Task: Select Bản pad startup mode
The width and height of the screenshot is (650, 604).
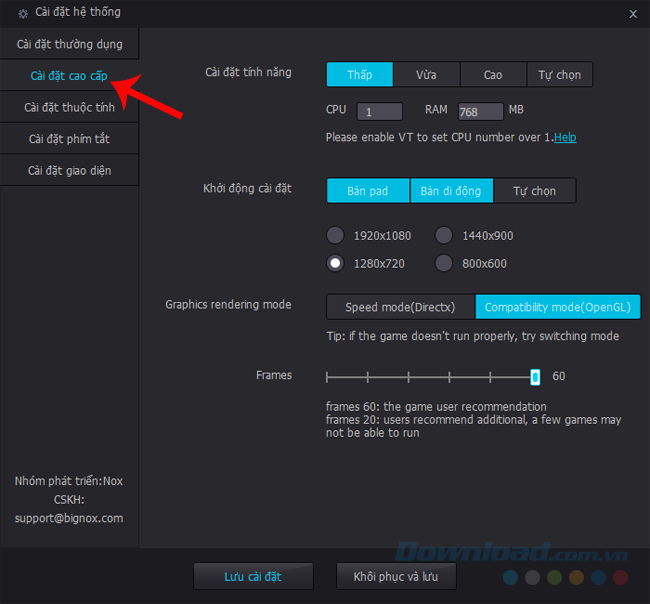Action: click(368, 191)
